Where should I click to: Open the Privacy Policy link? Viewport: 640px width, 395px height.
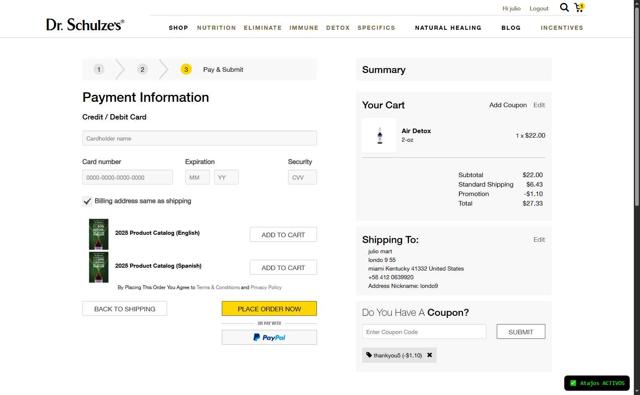[266, 287]
